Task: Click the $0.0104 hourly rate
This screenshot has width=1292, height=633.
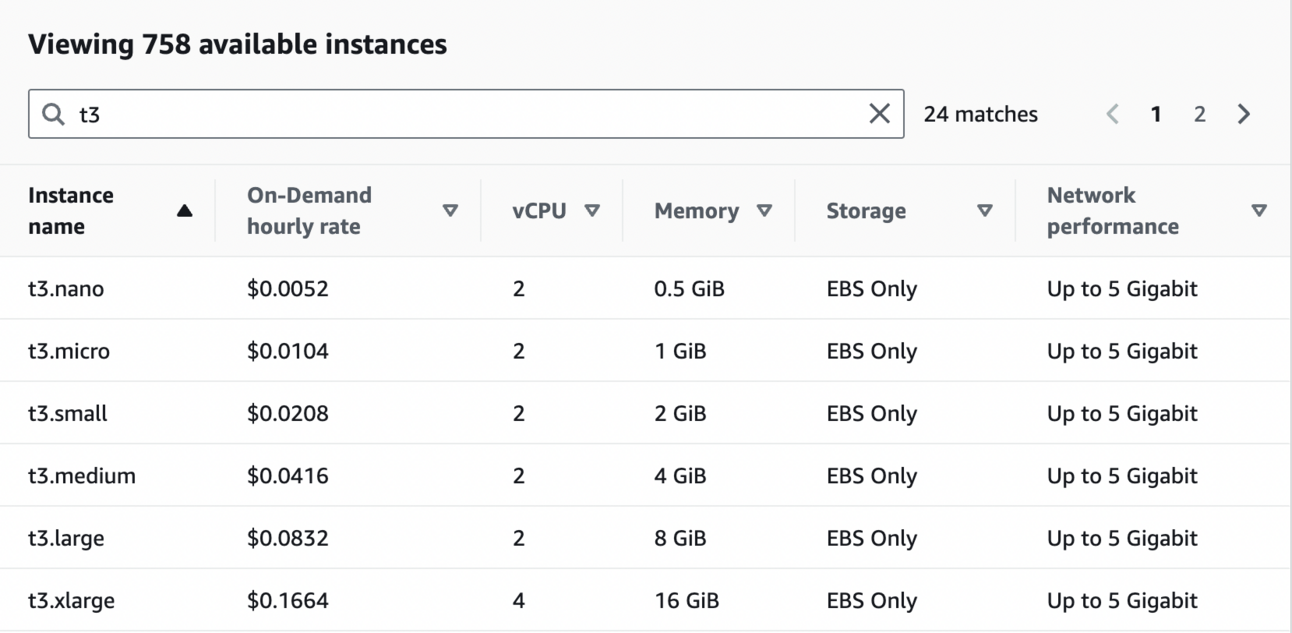Action: tap(288, 351)
